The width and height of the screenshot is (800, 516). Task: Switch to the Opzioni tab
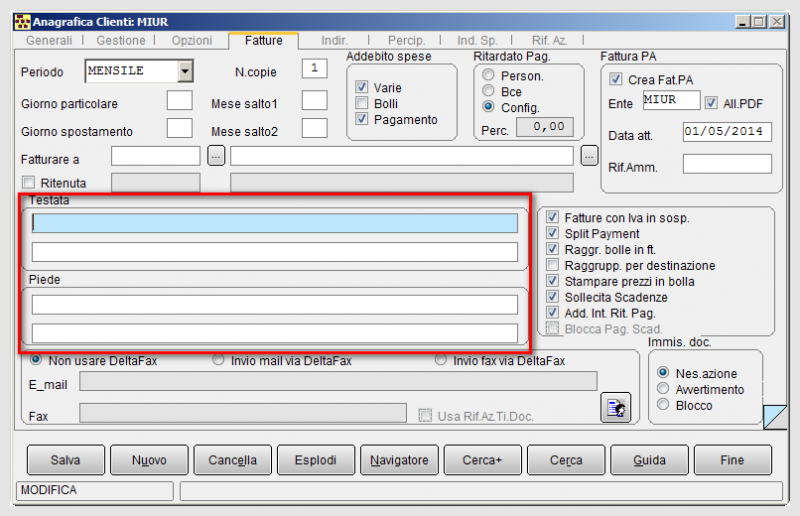click(192, 40)
